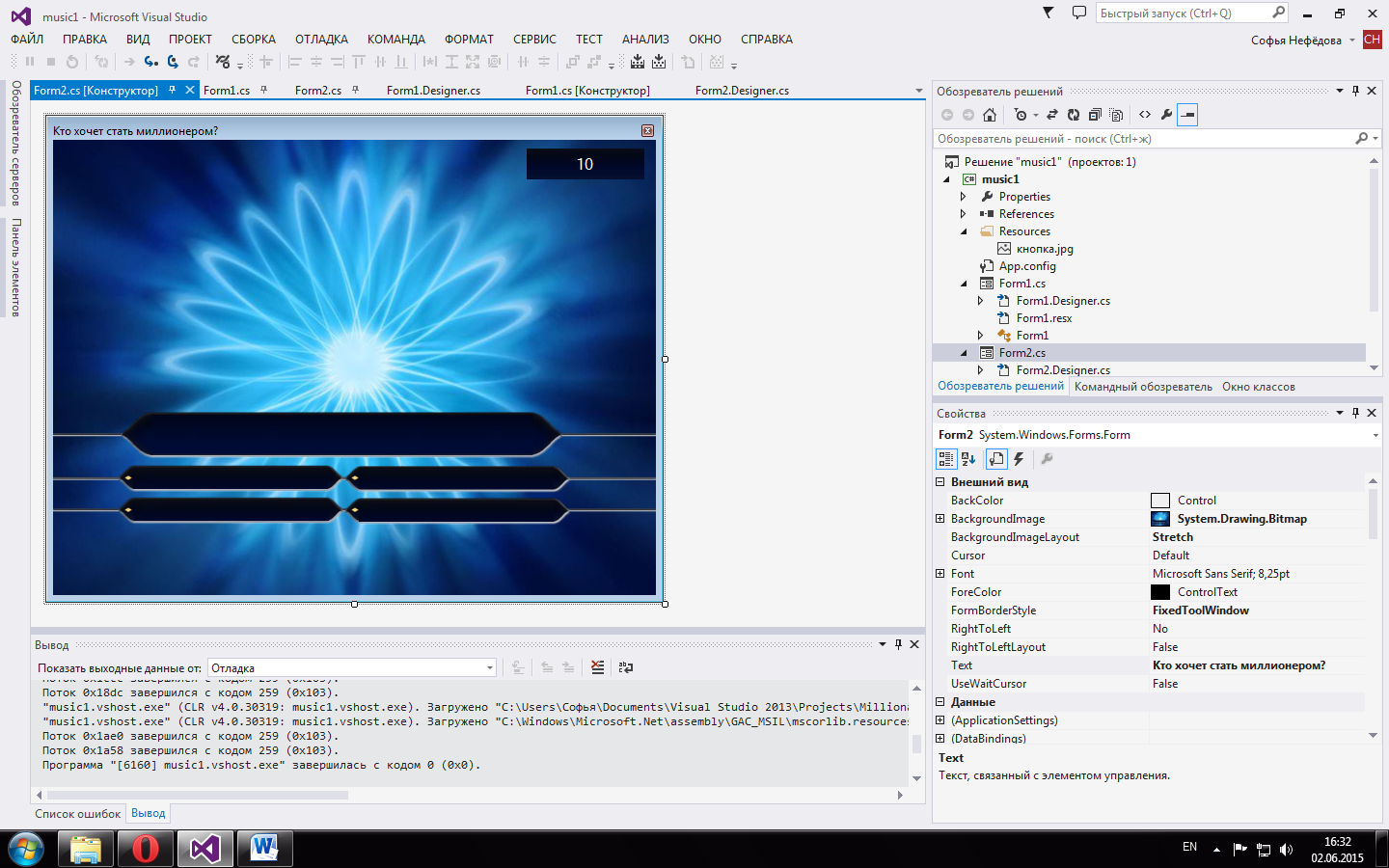Click Solution Explorer search magnifier icon

click(x=1361, y=139)
